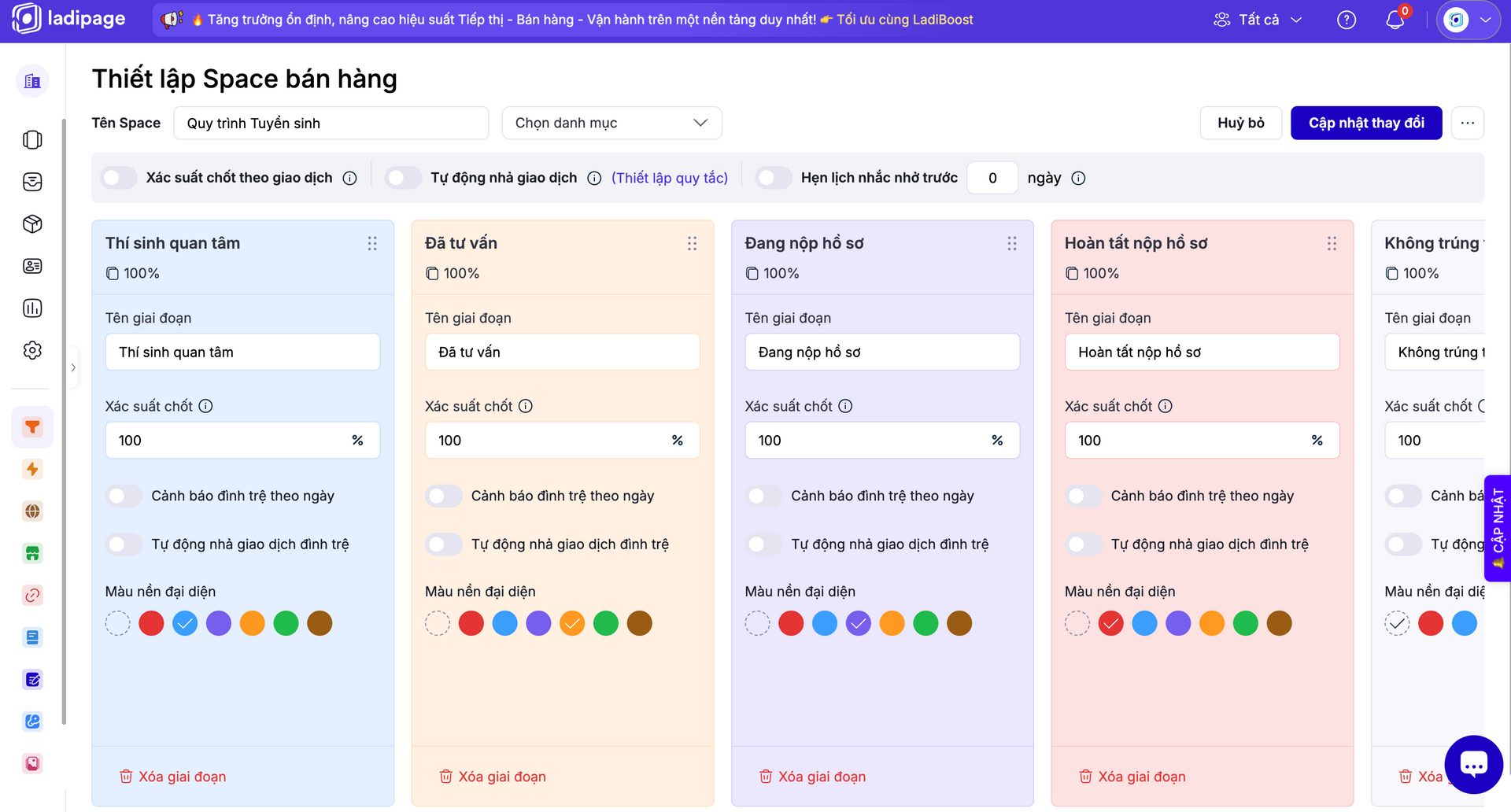
Task: Enable Xác suất chốt theo giao dịch toggle
Action: pos(120,178)
